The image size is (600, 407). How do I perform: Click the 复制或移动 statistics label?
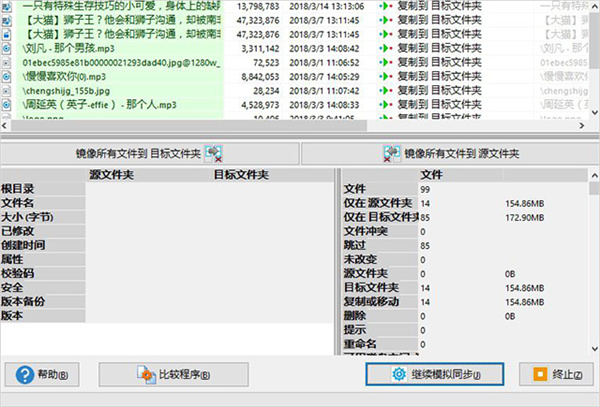[x=371, y=301]
